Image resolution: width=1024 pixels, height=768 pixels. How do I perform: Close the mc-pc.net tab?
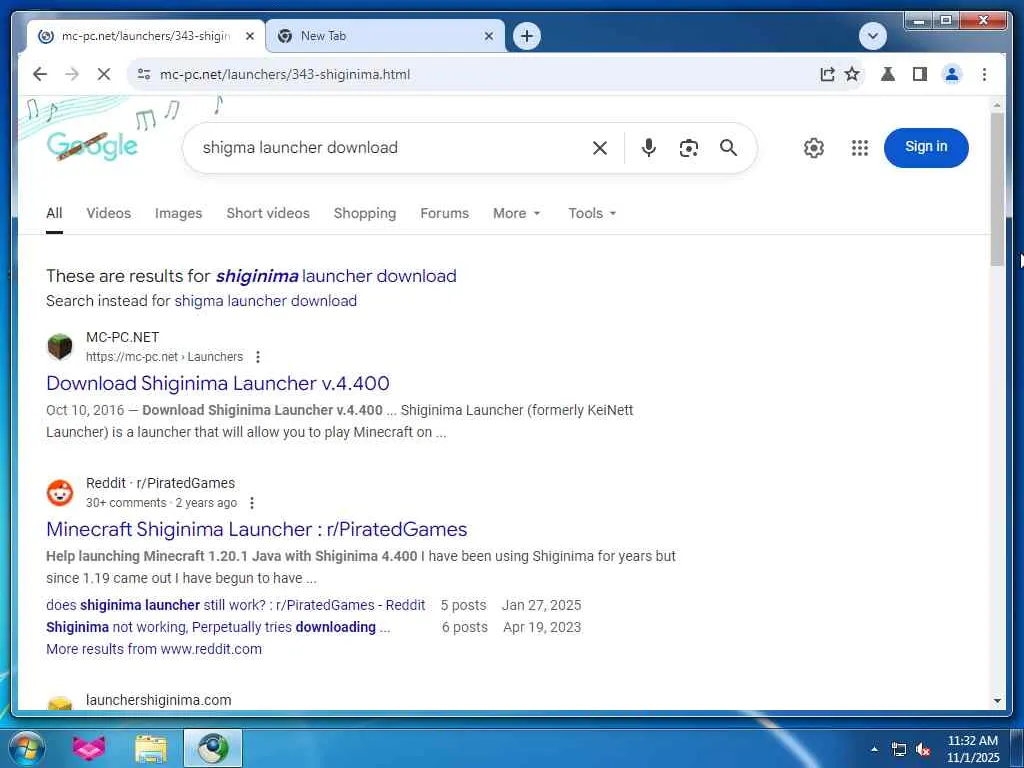coord(249,37)
